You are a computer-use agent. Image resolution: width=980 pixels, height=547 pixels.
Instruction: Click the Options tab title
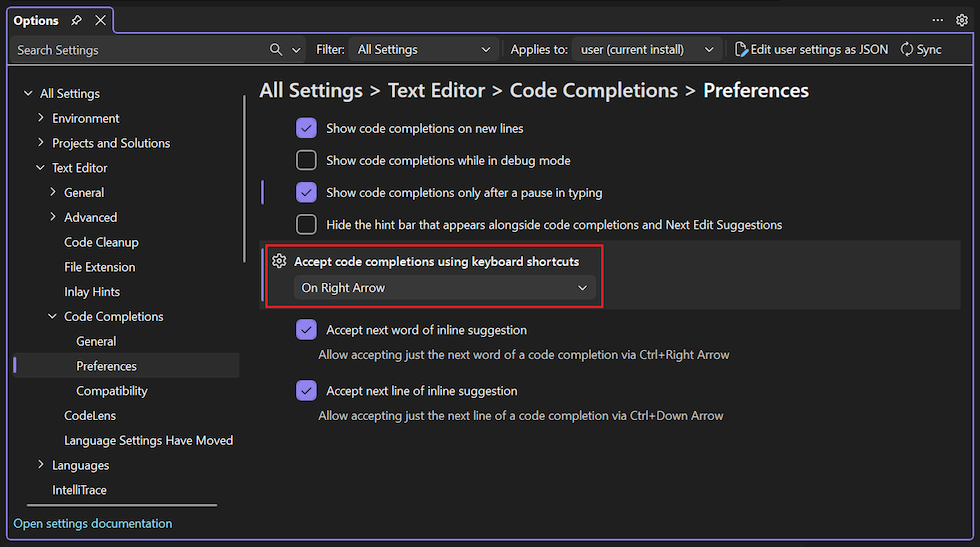click(36, 20)
